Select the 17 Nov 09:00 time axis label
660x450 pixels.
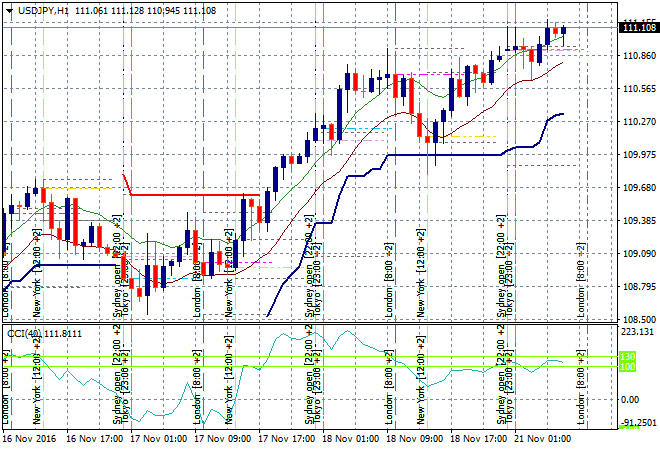[x=222, y=438]
